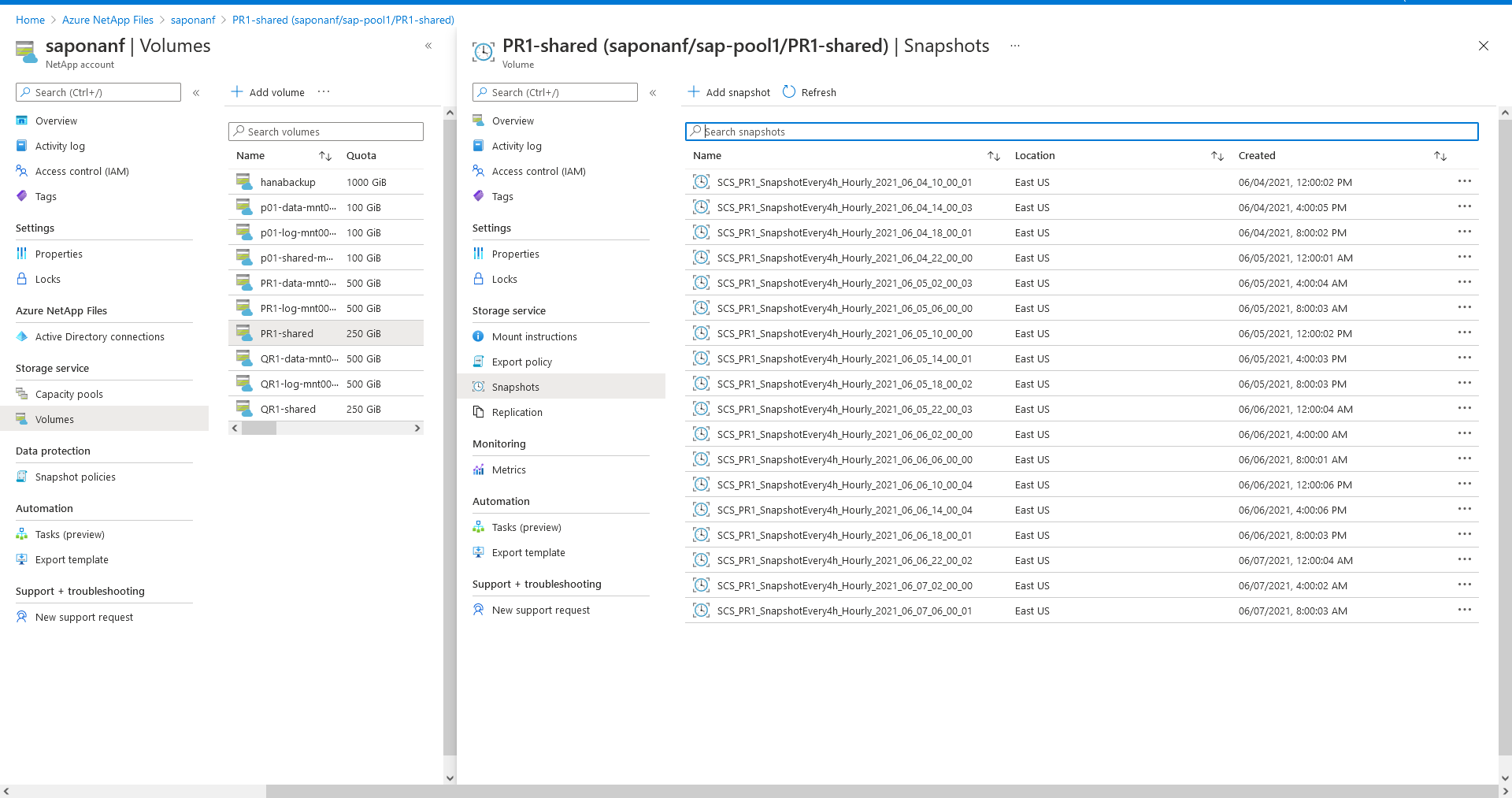This screenshot has height=798, width=1512.
Task: Click the Search volumes field
Action: click(326, 132)
